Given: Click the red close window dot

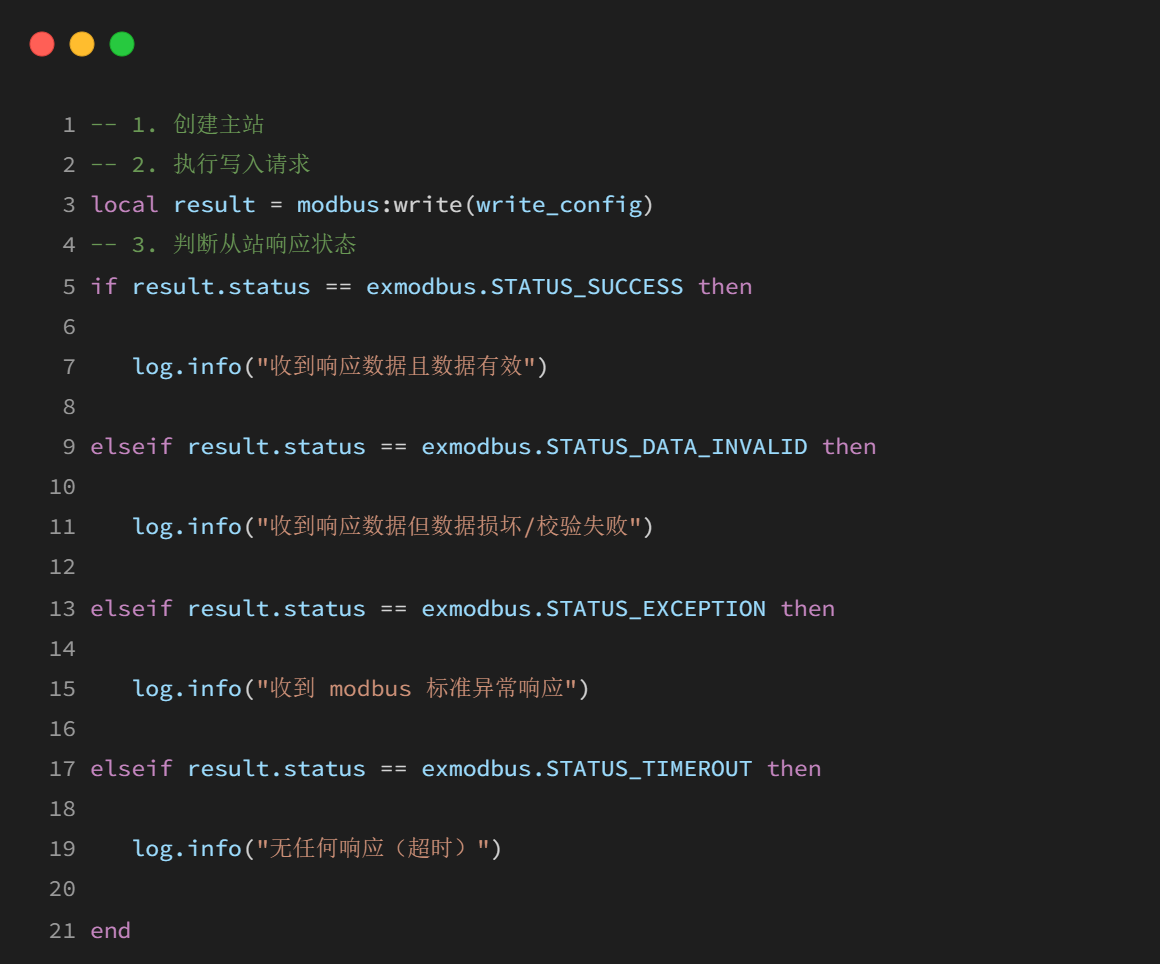Looking at the screenshot, I should (42, 44).
